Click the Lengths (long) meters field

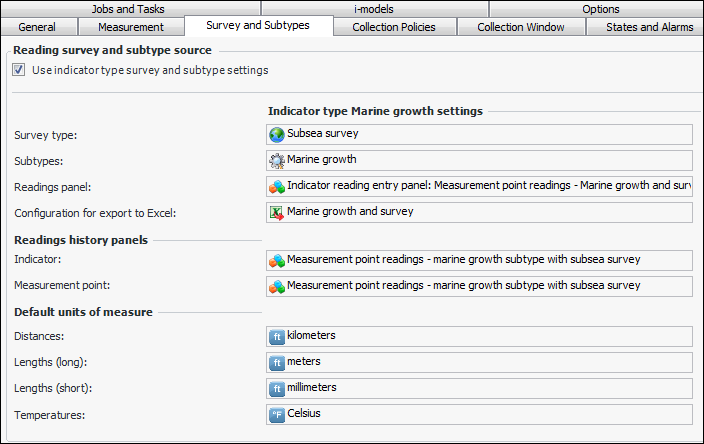pos(480,362)
